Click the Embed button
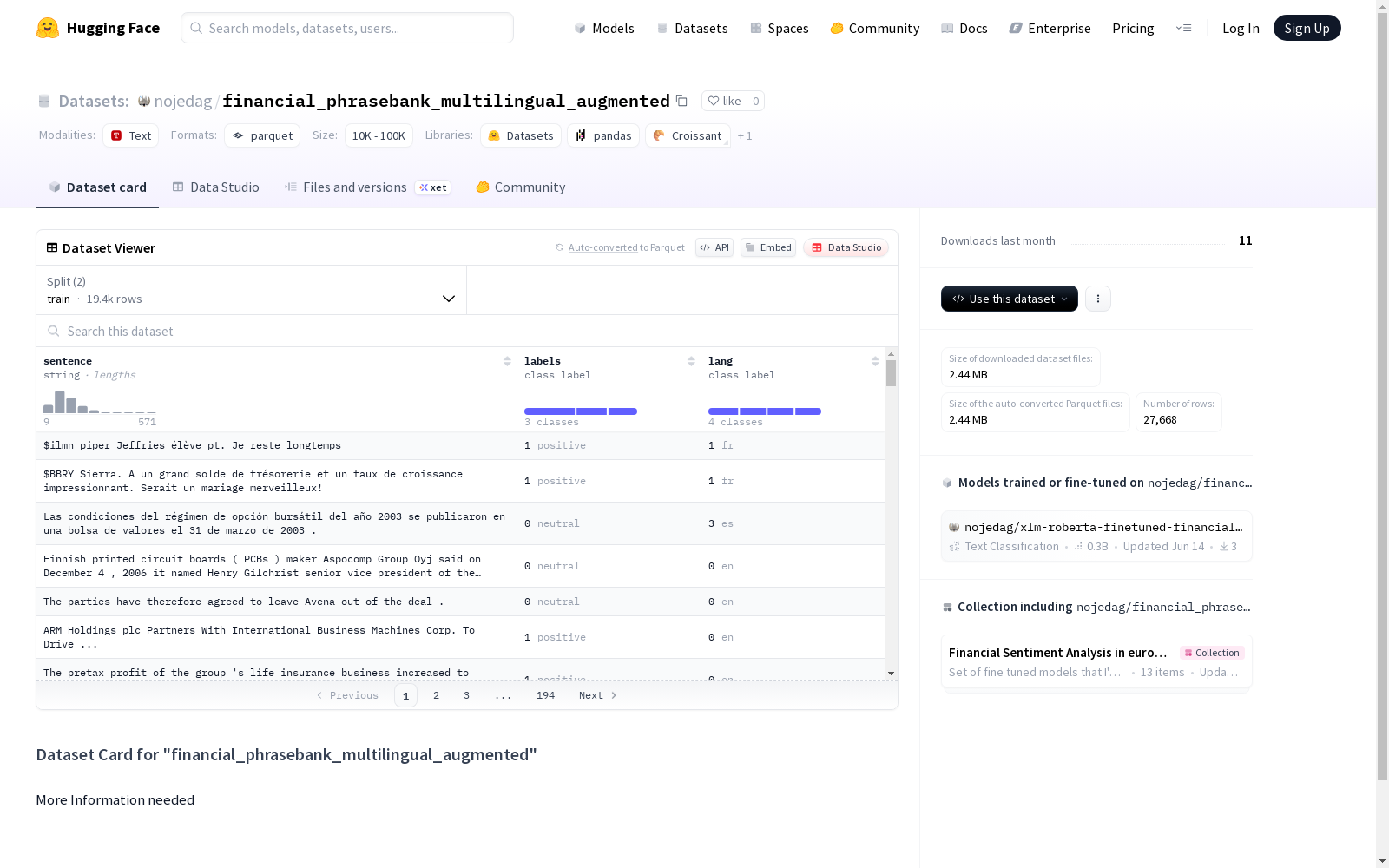This screenshot has height=868, width=1389. (768, 247)
